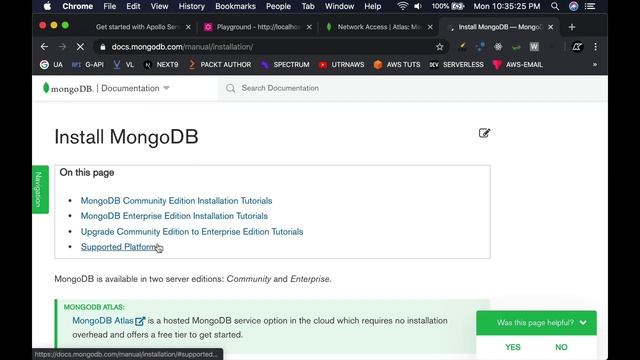This screenshot has width=640, height=360.
Task: Open the Window menu
Action: 339,6
